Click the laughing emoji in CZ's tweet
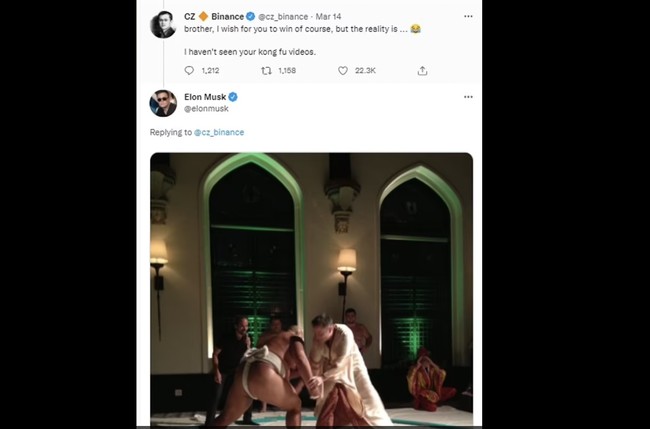 (415, 31)
